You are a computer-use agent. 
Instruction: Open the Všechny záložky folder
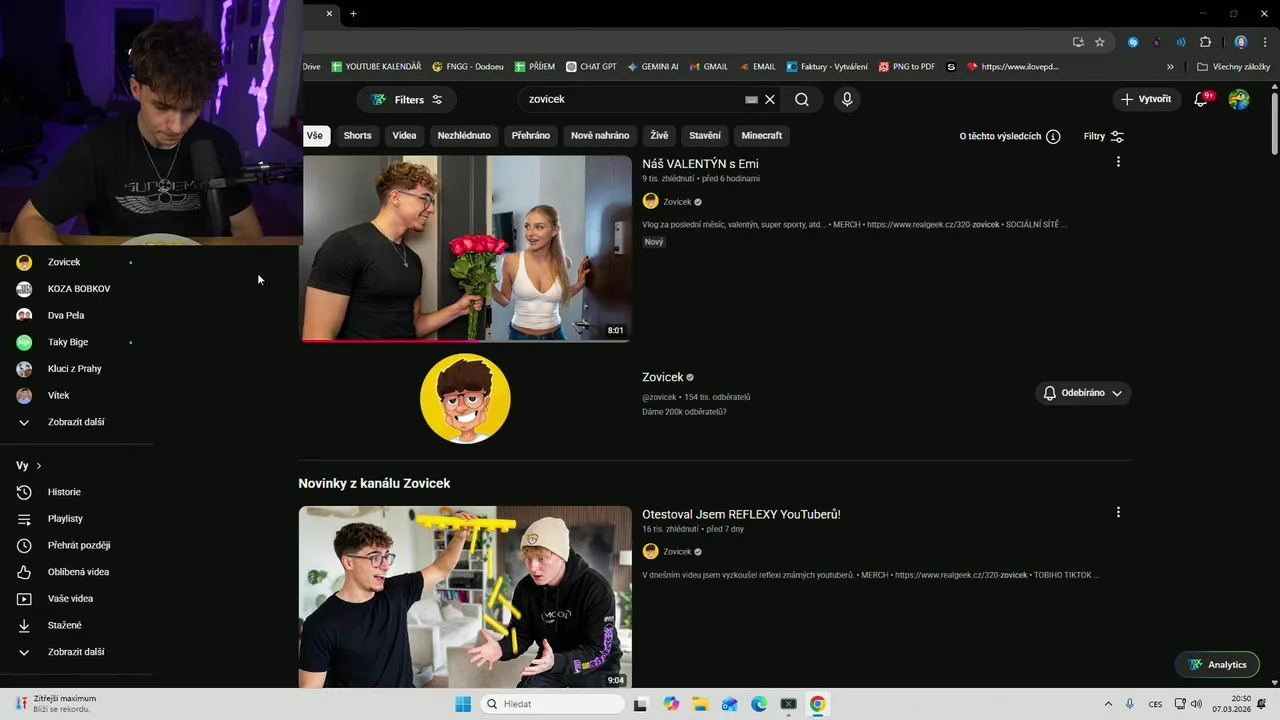(1233, 67)
